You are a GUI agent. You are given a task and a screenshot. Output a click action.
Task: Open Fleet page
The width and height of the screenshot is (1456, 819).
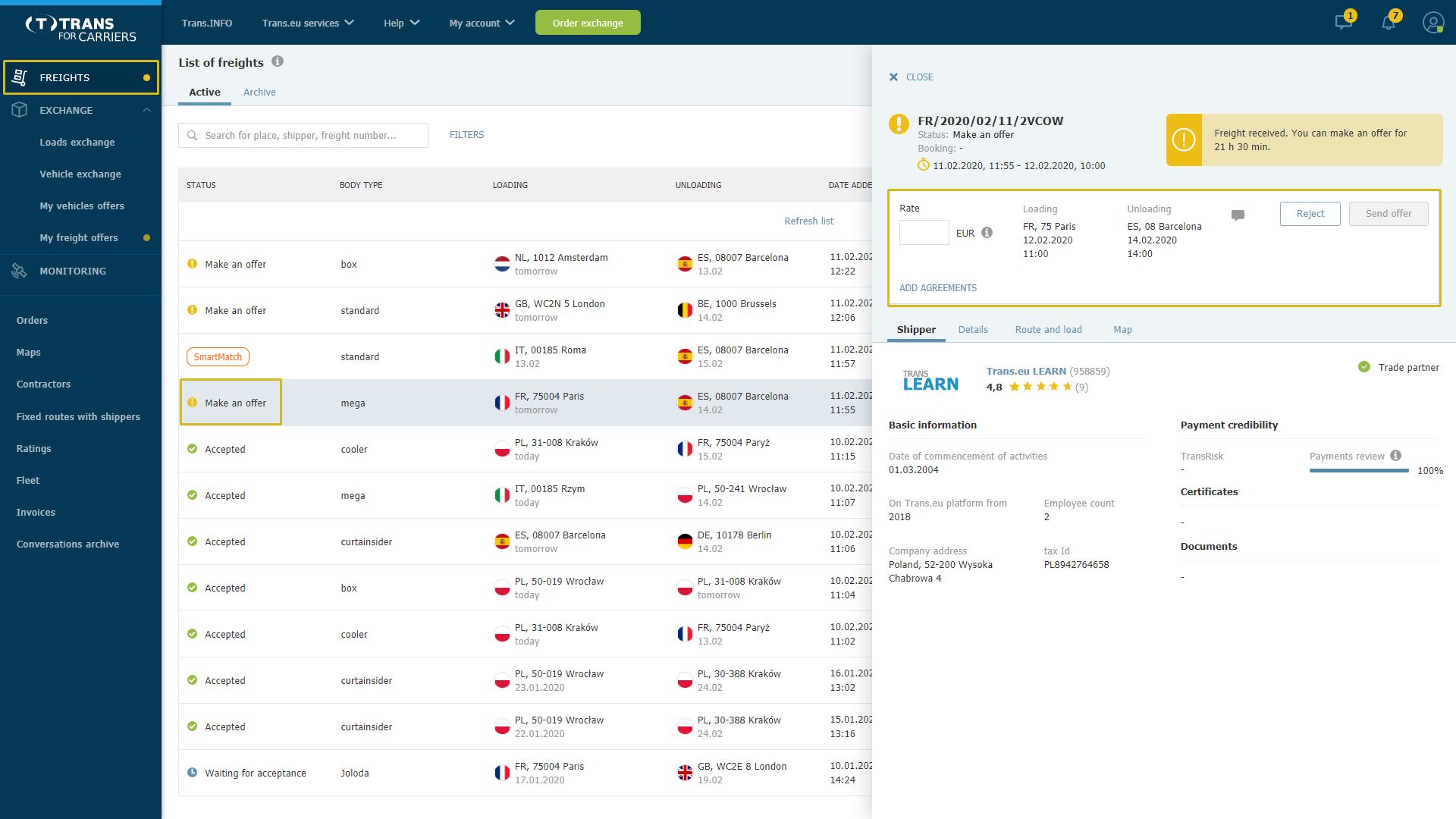pyautogui.click(x=28, y=480)
